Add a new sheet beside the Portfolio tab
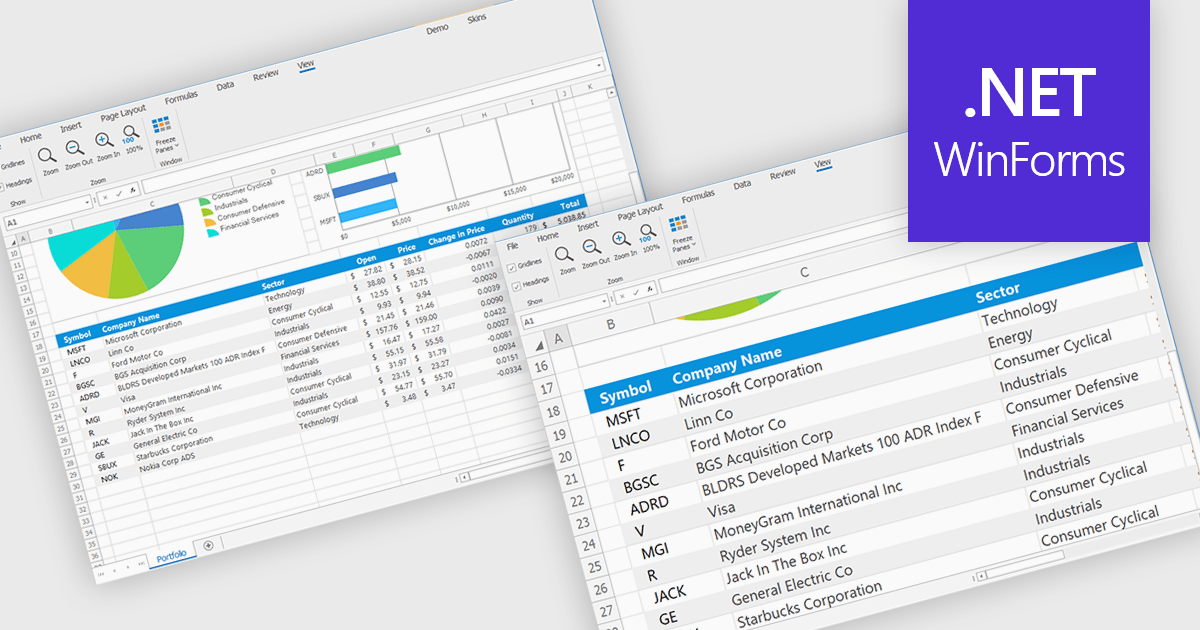The width and height of the screenshot is (1200, 630). tap(208, 544)
